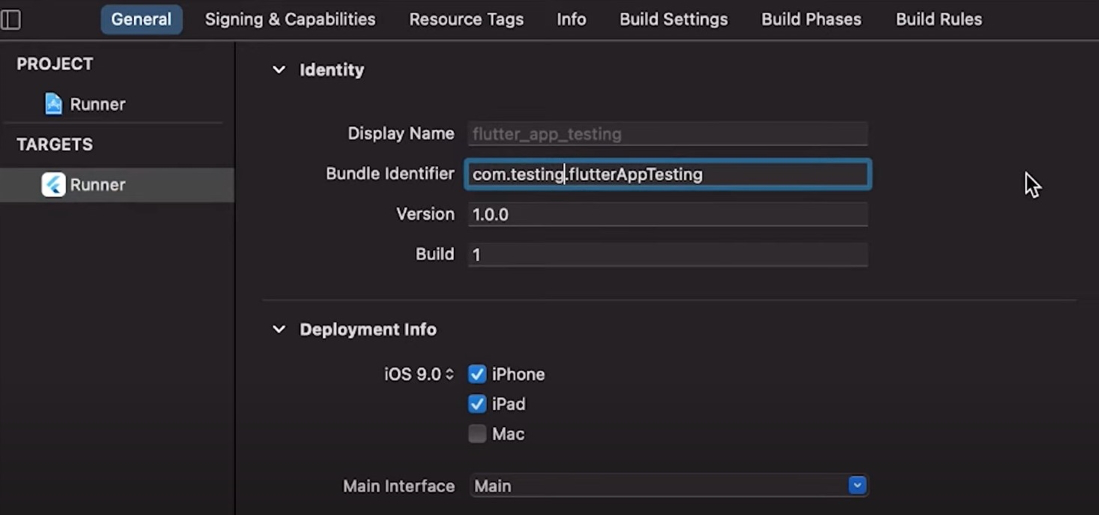Viewport: 1099px width, 515px height.
Task: Collapse the Identity section
Action: click(279, 70)
